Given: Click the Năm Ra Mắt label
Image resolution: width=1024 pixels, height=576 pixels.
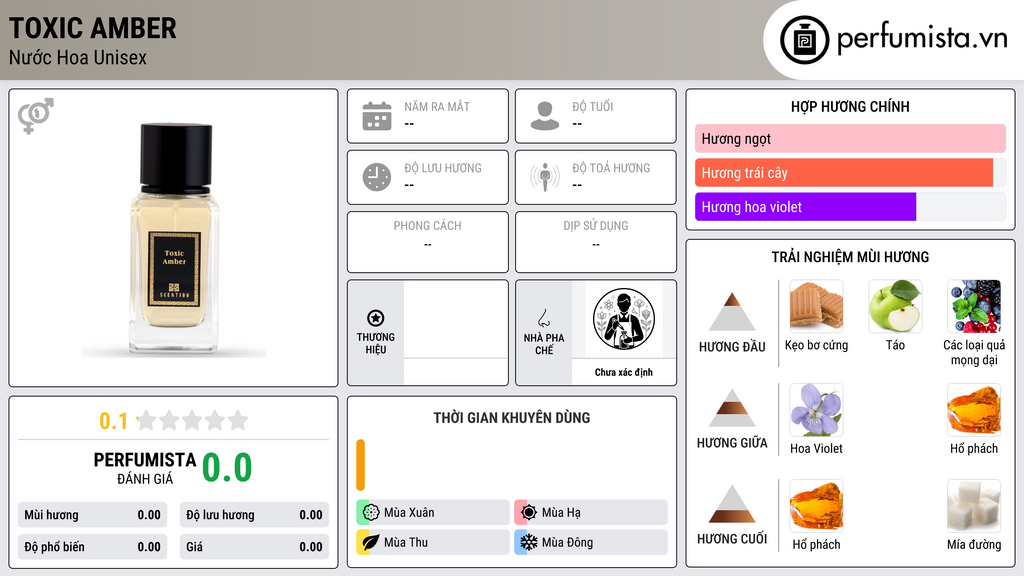Looking at the screenshot, I should pos(437,106).
